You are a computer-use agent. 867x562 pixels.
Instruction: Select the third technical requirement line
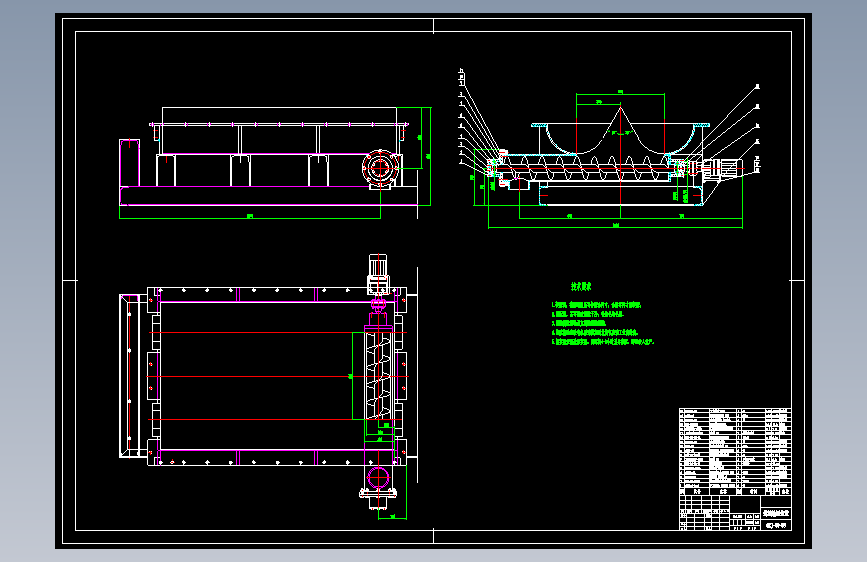coord(578,323)
